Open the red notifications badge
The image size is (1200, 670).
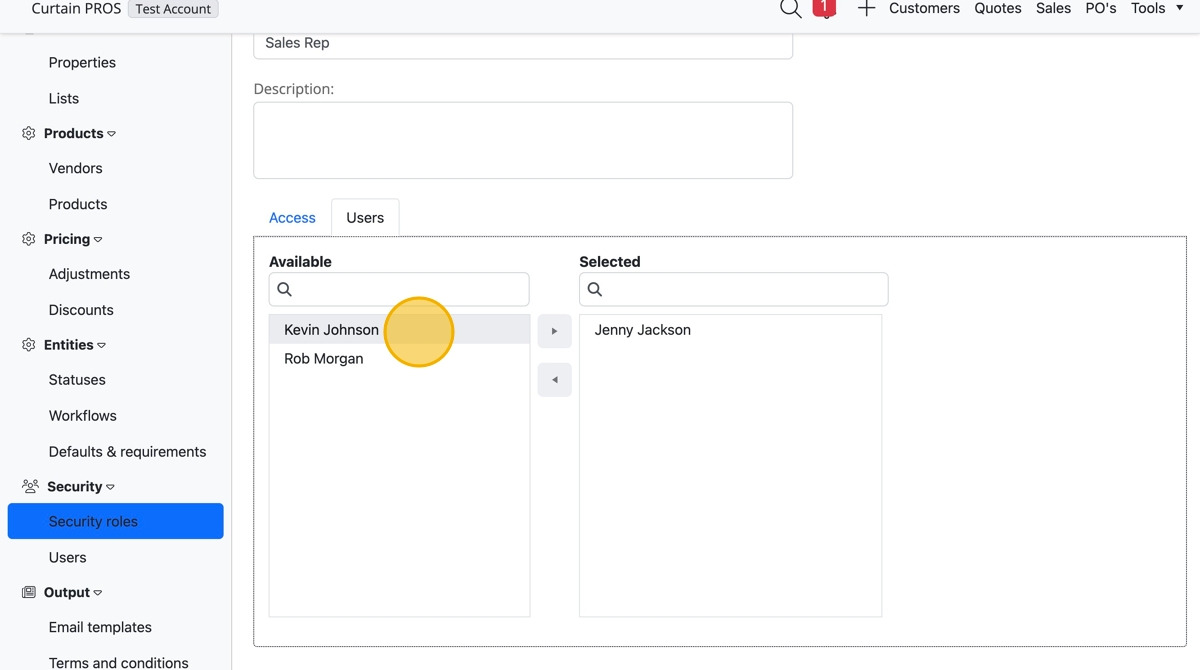pyautogui.click(x=824, y=8)
